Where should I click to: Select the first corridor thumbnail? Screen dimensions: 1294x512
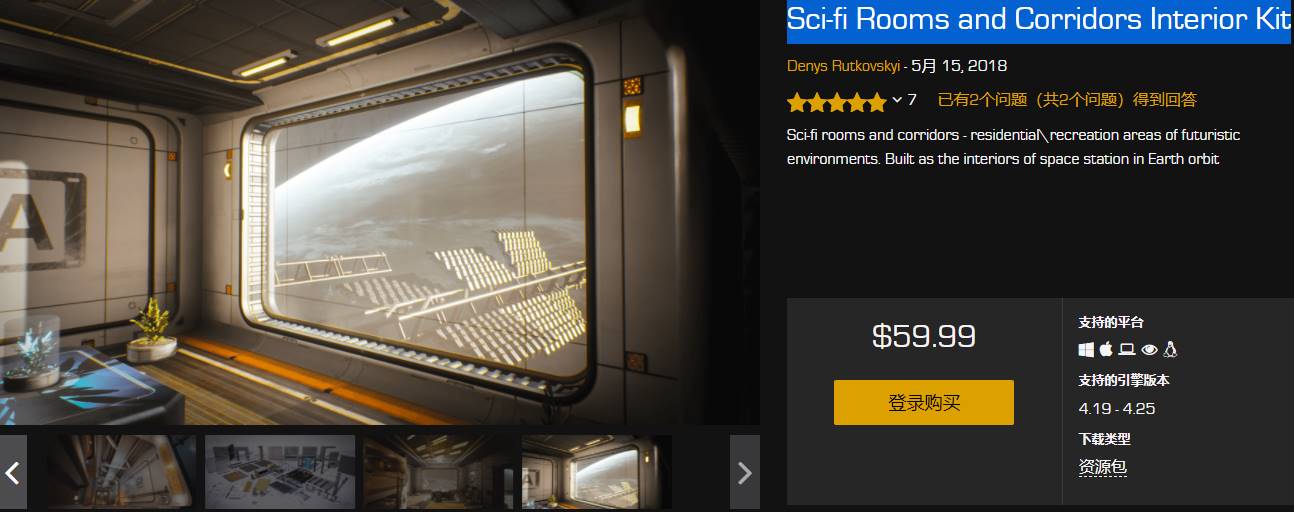pos(122,472)
